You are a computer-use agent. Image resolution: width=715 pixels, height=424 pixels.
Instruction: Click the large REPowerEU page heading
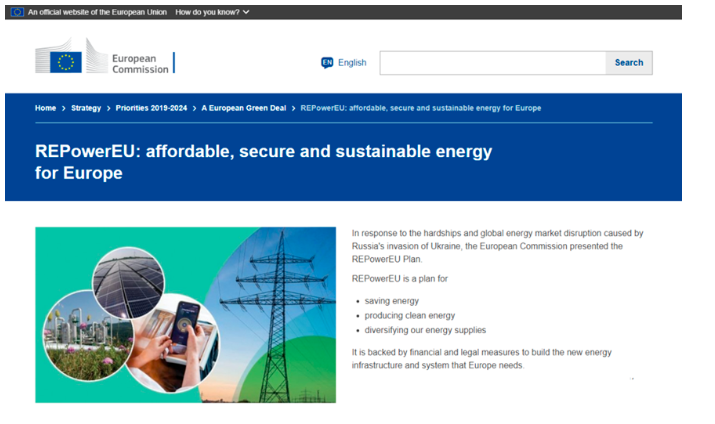coord(263,162)
